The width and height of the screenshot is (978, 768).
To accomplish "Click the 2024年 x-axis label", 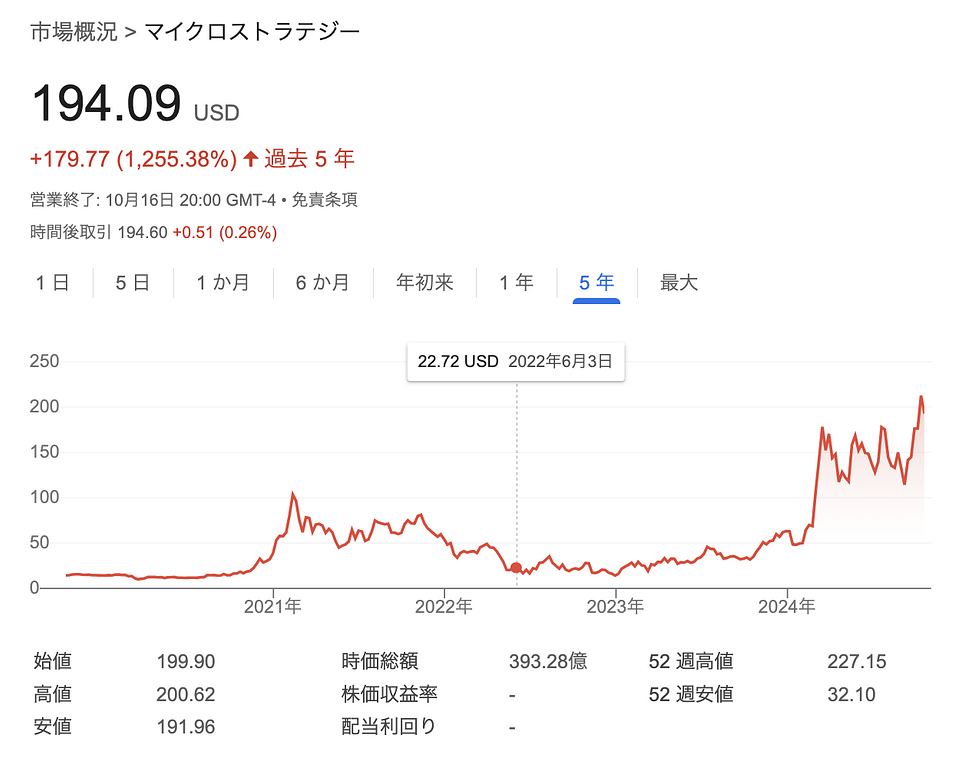I will pyautogui.click(x=786, y=606).
